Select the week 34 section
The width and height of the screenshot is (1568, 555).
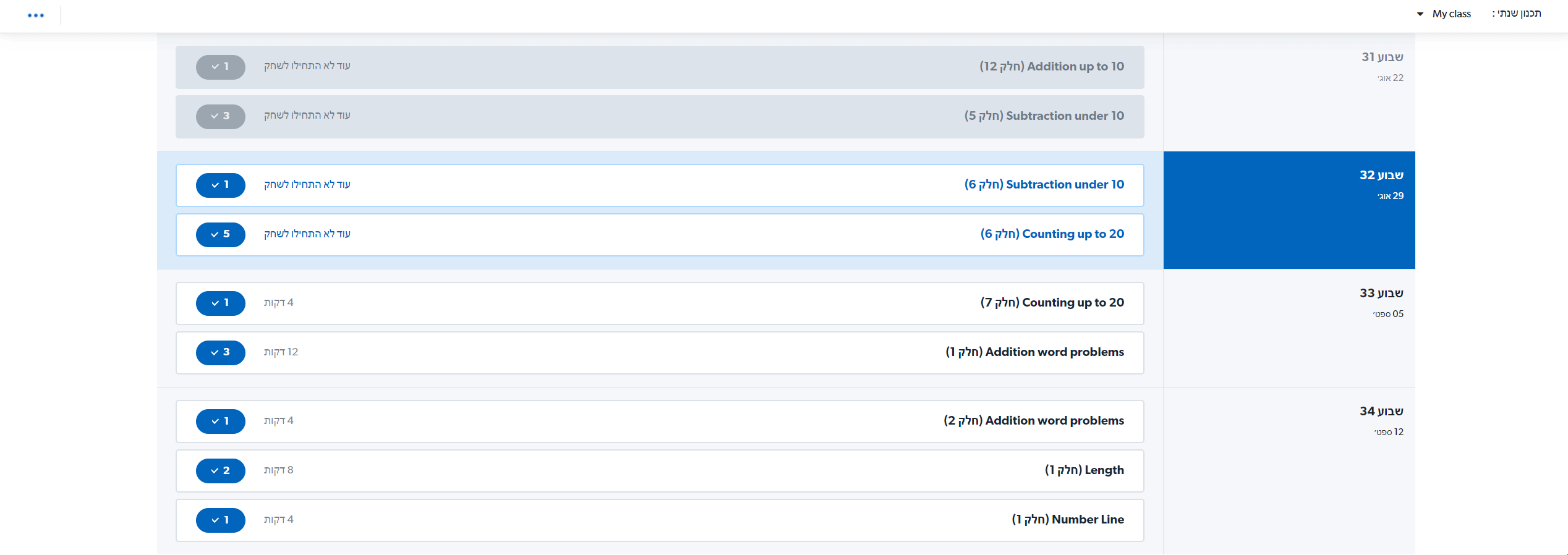1289,471
